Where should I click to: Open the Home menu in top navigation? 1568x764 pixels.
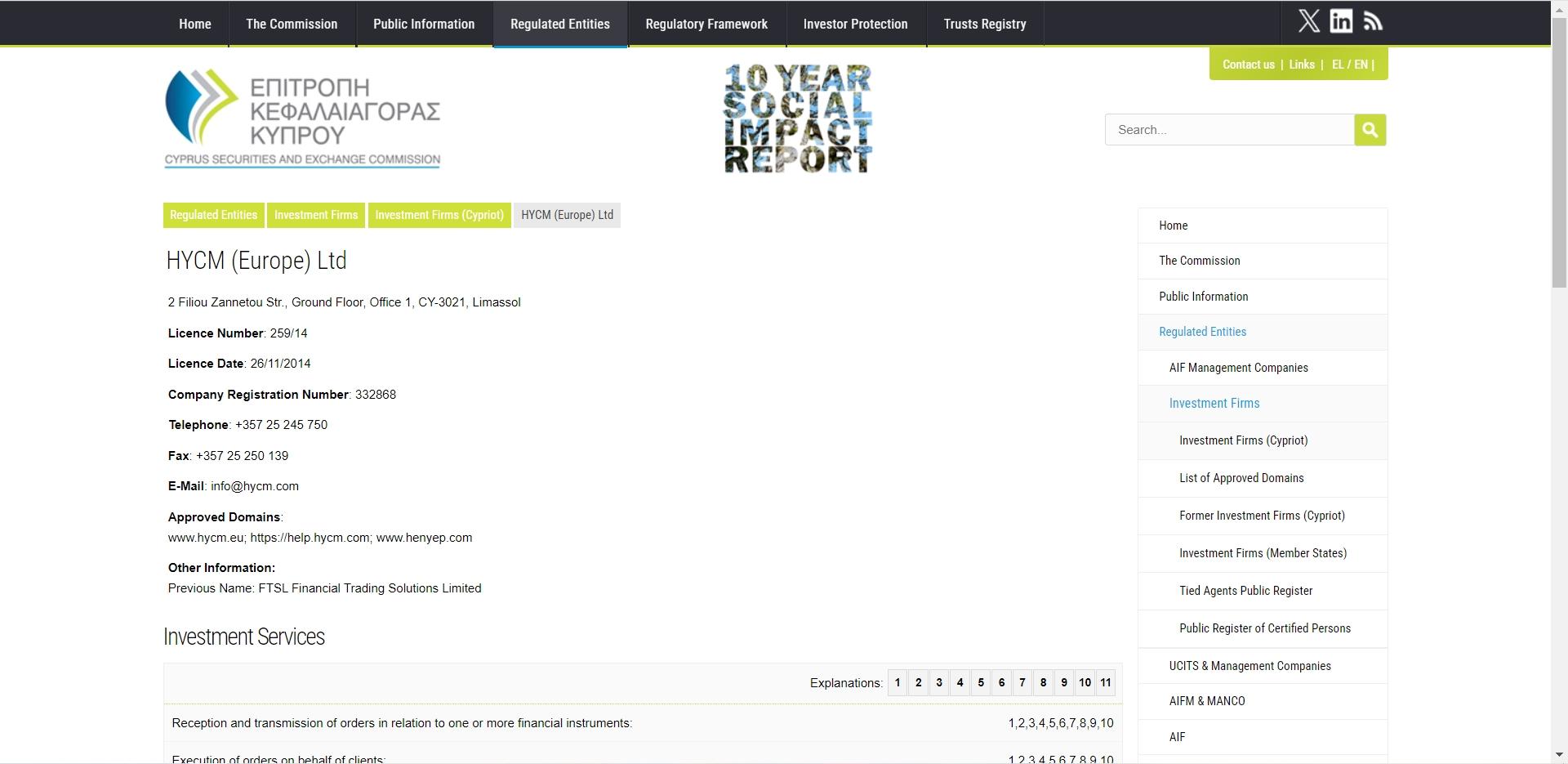click(195, 24)
